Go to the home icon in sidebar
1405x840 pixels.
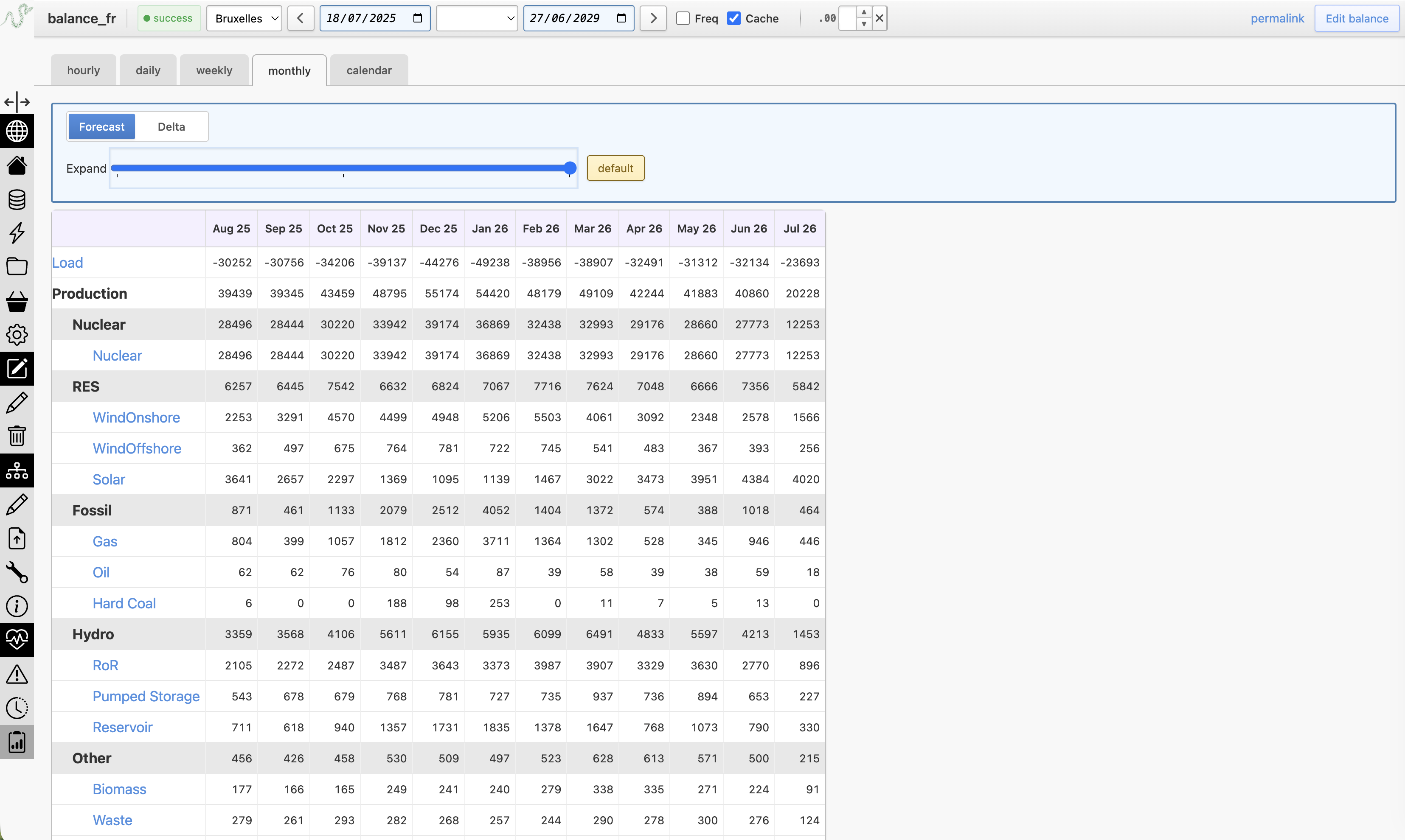click(x=17, y=165)
